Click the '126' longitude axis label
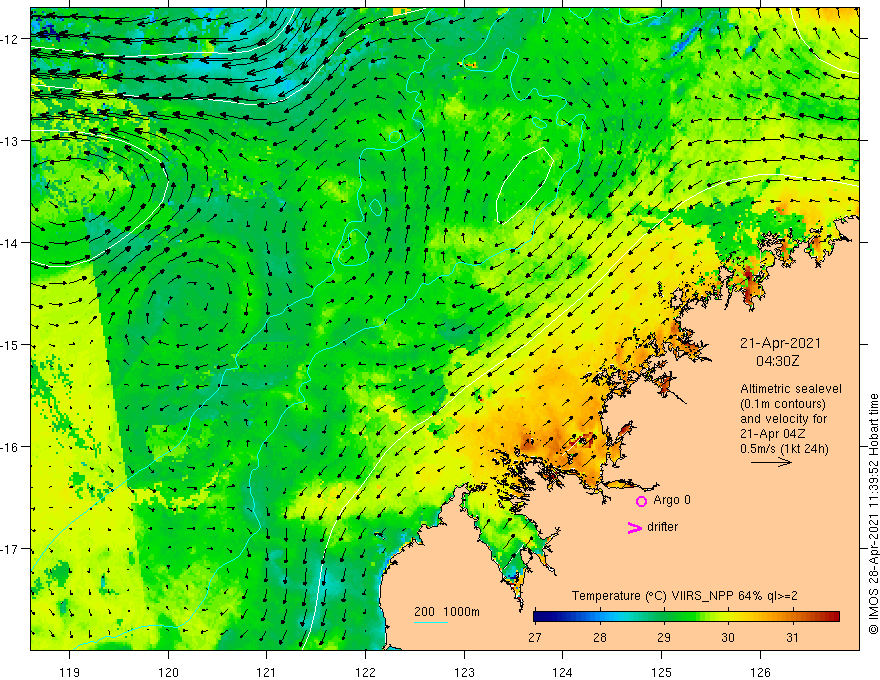Image resolution: width=880 pixels, height=680 pixels. coord(760,672)
